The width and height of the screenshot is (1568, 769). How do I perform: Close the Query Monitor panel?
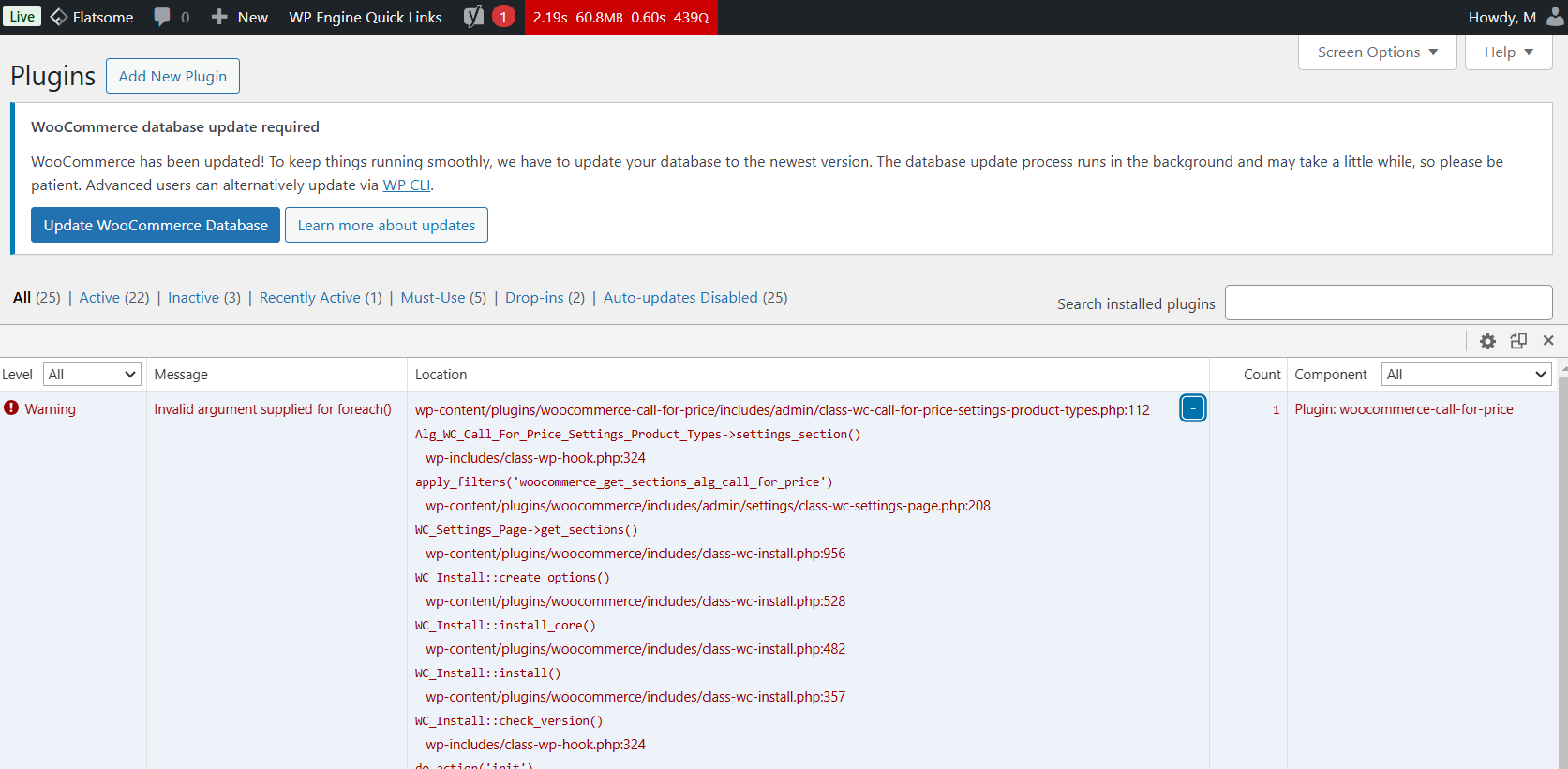(1548, 341)
